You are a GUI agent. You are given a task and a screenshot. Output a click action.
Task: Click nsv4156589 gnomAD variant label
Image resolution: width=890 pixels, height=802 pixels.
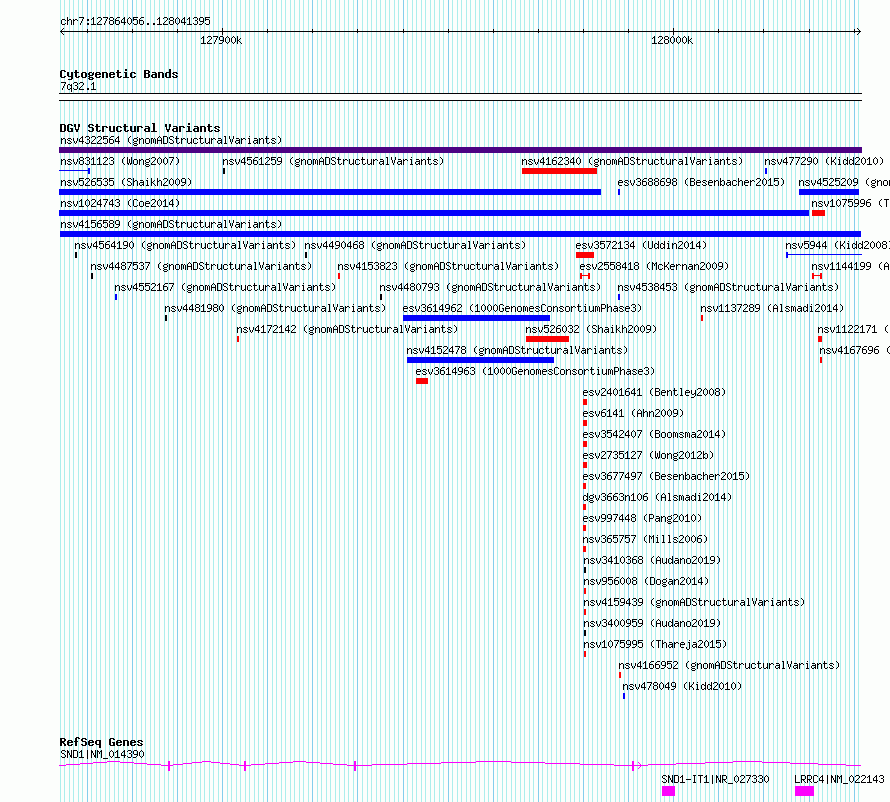(x=171, y=224)
